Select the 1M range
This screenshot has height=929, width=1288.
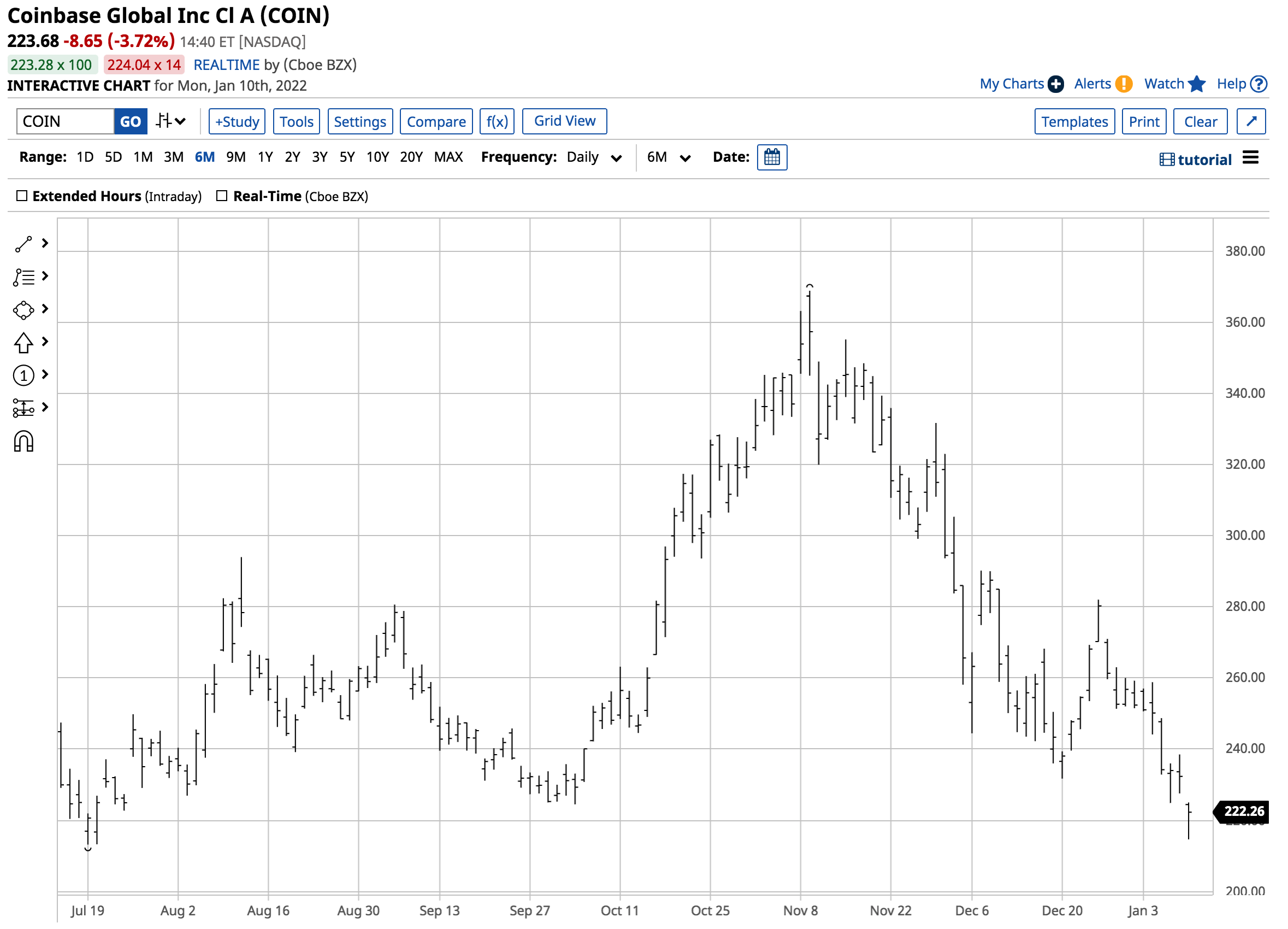pyautogui.click(x=143, y=157)
